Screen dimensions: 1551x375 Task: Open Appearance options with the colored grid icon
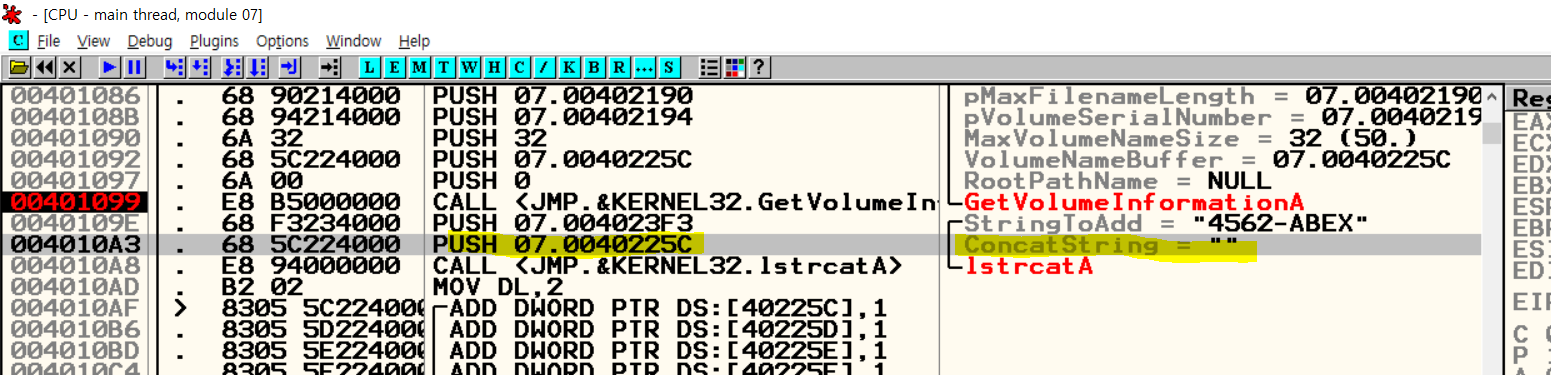734,68
